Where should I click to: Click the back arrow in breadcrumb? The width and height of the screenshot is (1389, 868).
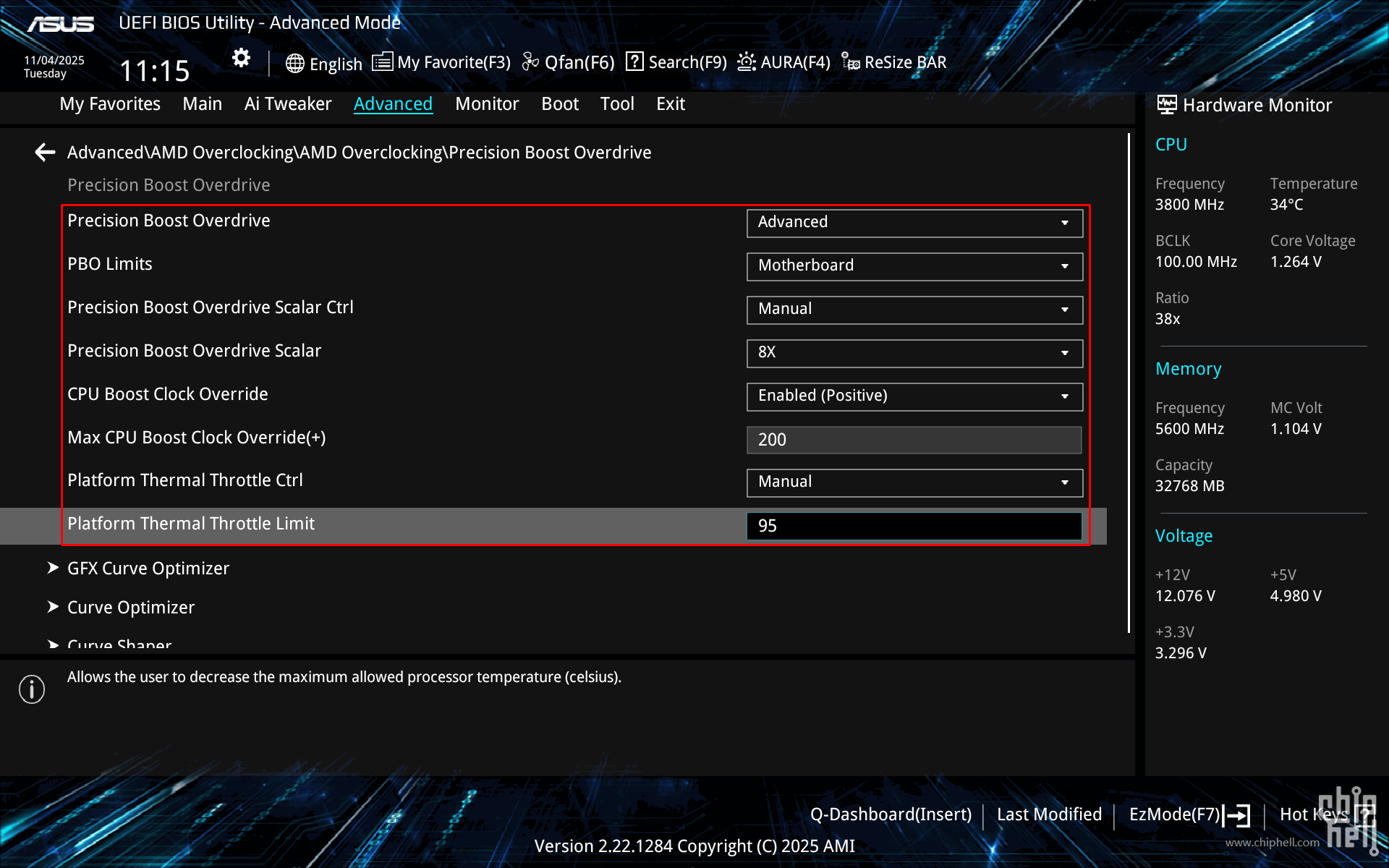(45, 153)
